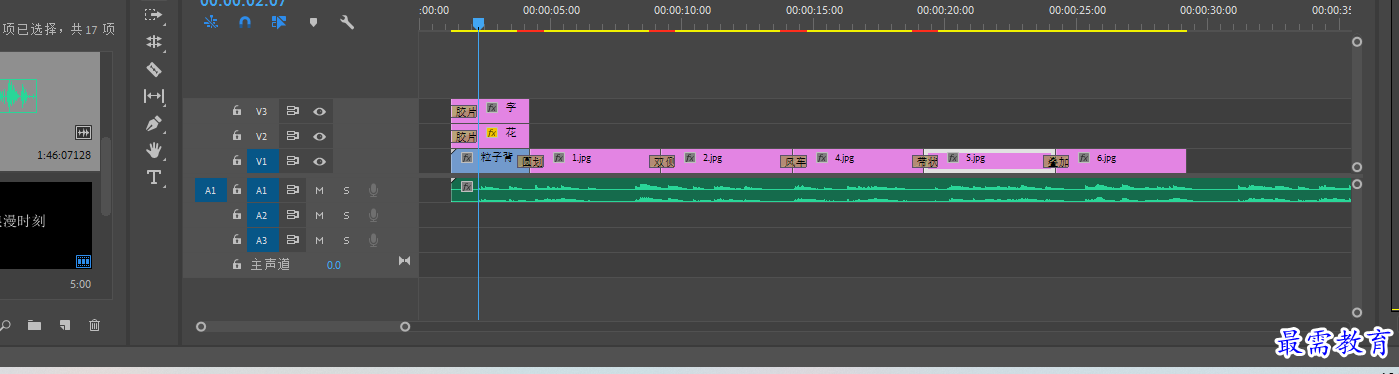Solo audio track A1 with S
Image resolution: width=1399 pixels, height=374 pixels.
pyautogui.click(x=347, y=189)
